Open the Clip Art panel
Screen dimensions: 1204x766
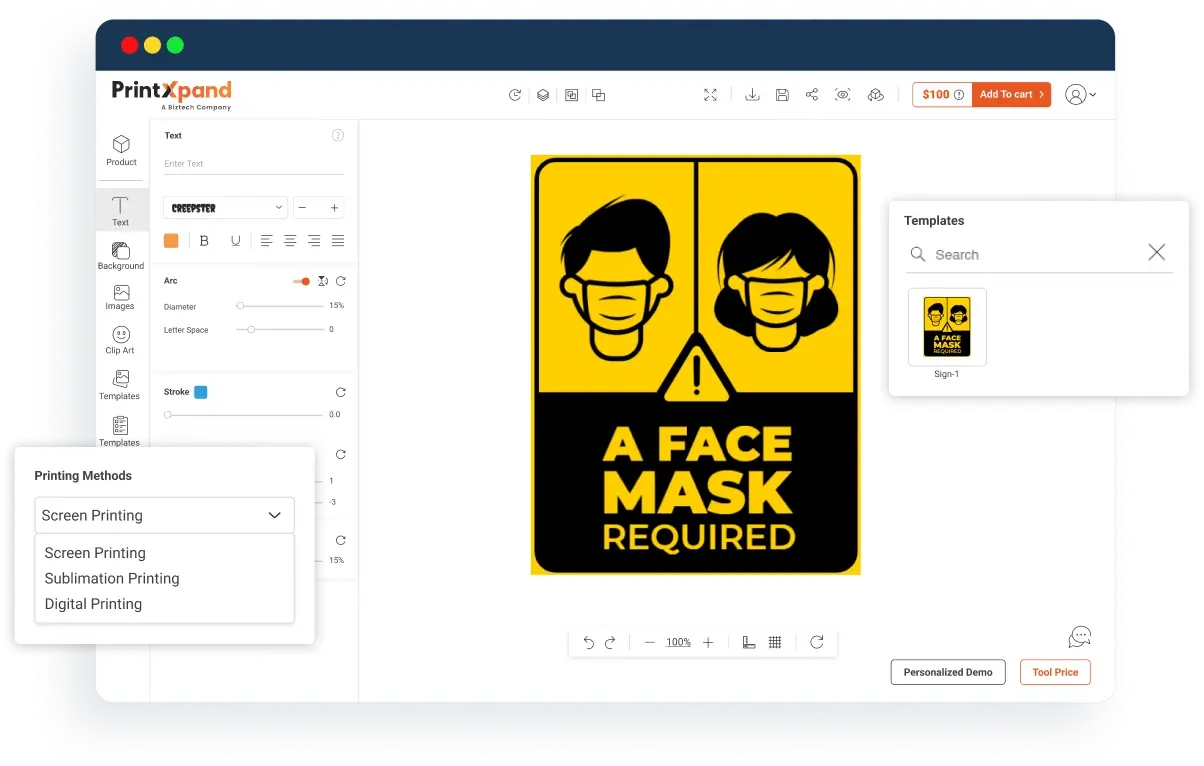click(x=120, y=339)
